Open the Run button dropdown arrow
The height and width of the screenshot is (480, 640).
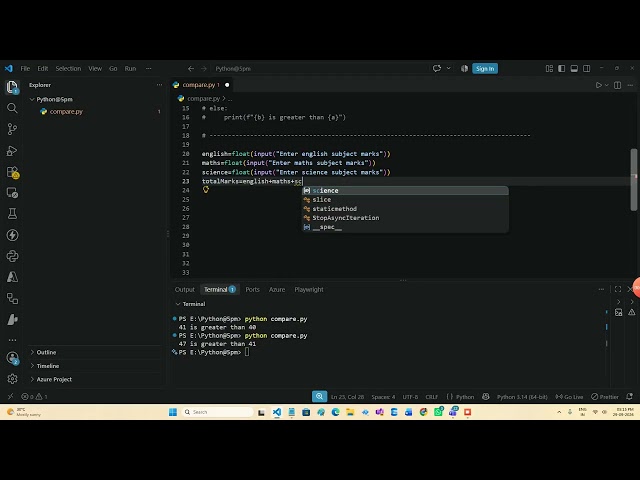point(607,85)
